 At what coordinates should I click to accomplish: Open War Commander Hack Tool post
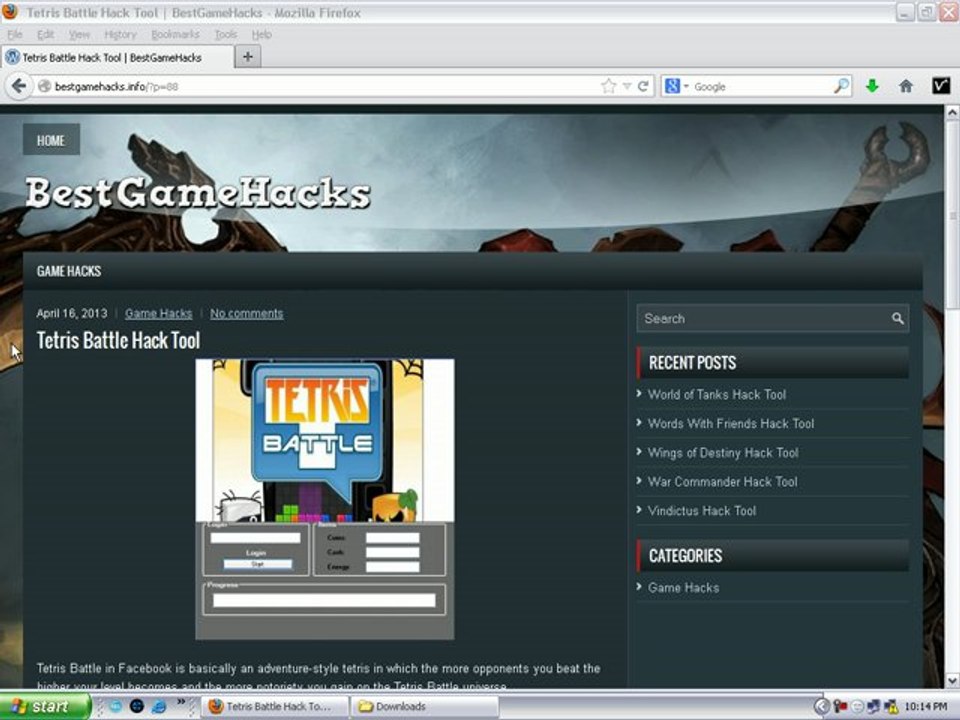(x=722, y=481)
